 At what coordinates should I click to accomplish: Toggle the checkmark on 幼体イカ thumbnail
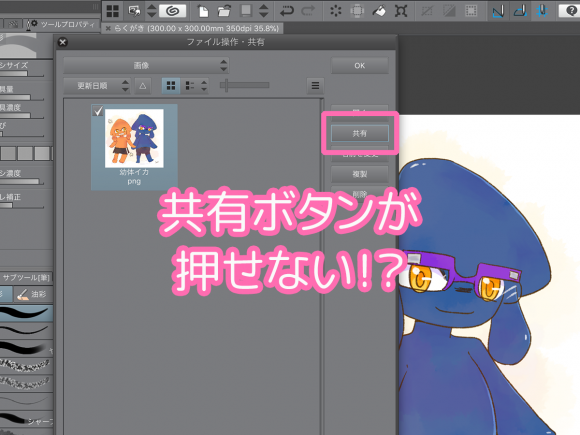[x=98, y=111]
